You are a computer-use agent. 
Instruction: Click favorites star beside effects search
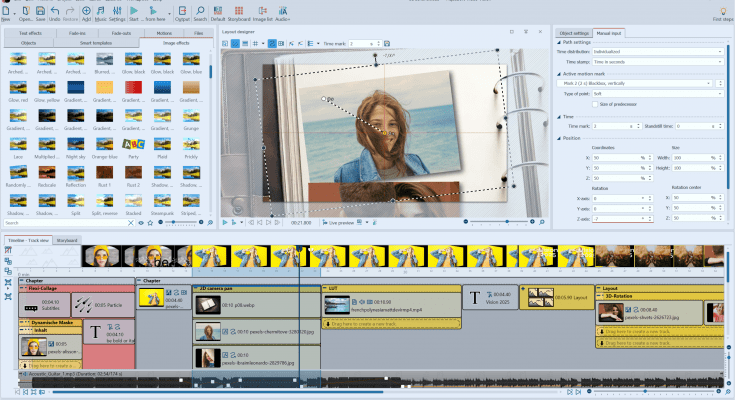[x=150, y=223]
